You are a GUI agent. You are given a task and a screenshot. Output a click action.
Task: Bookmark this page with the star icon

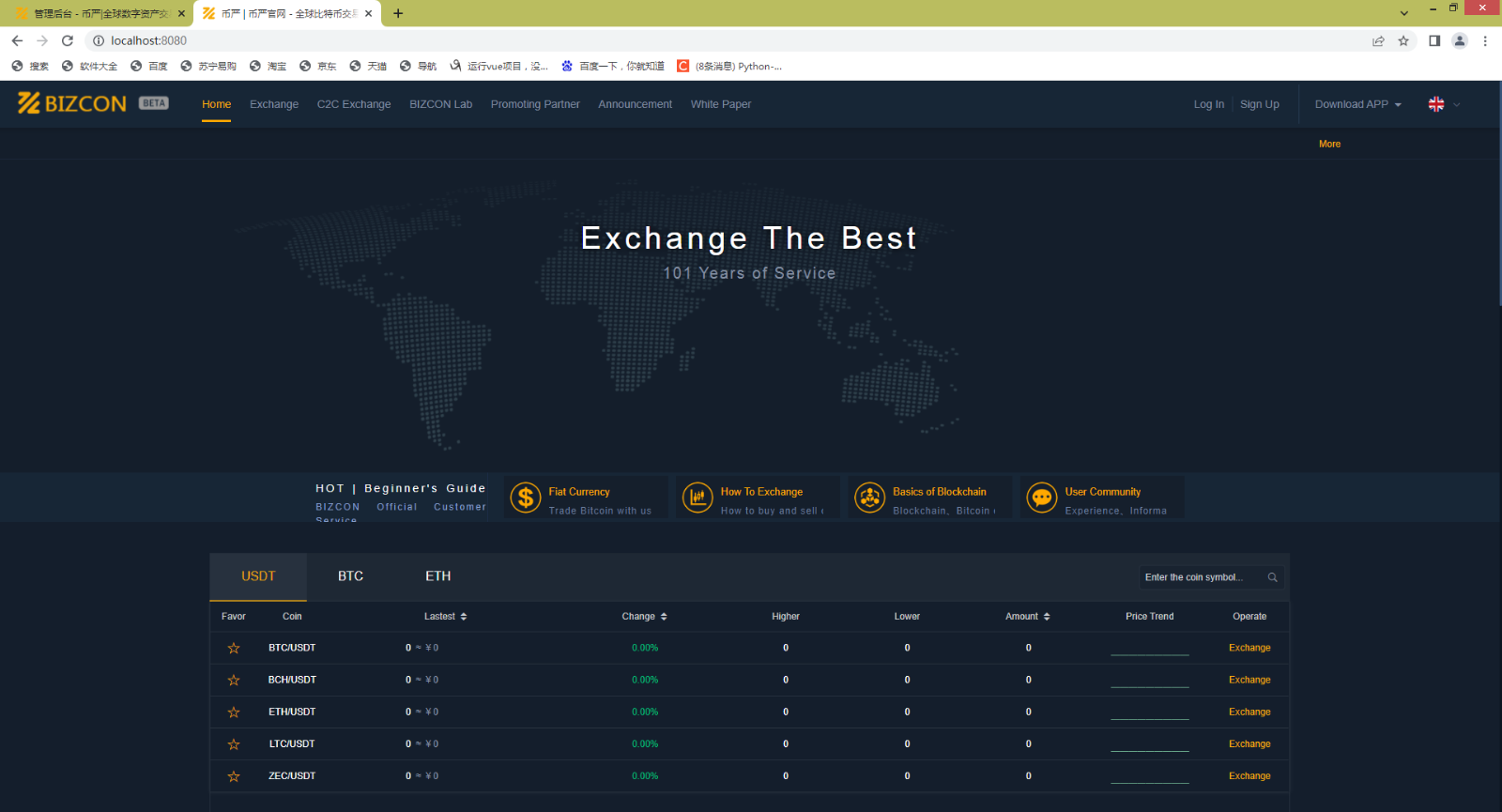(x=1403, y=40)
